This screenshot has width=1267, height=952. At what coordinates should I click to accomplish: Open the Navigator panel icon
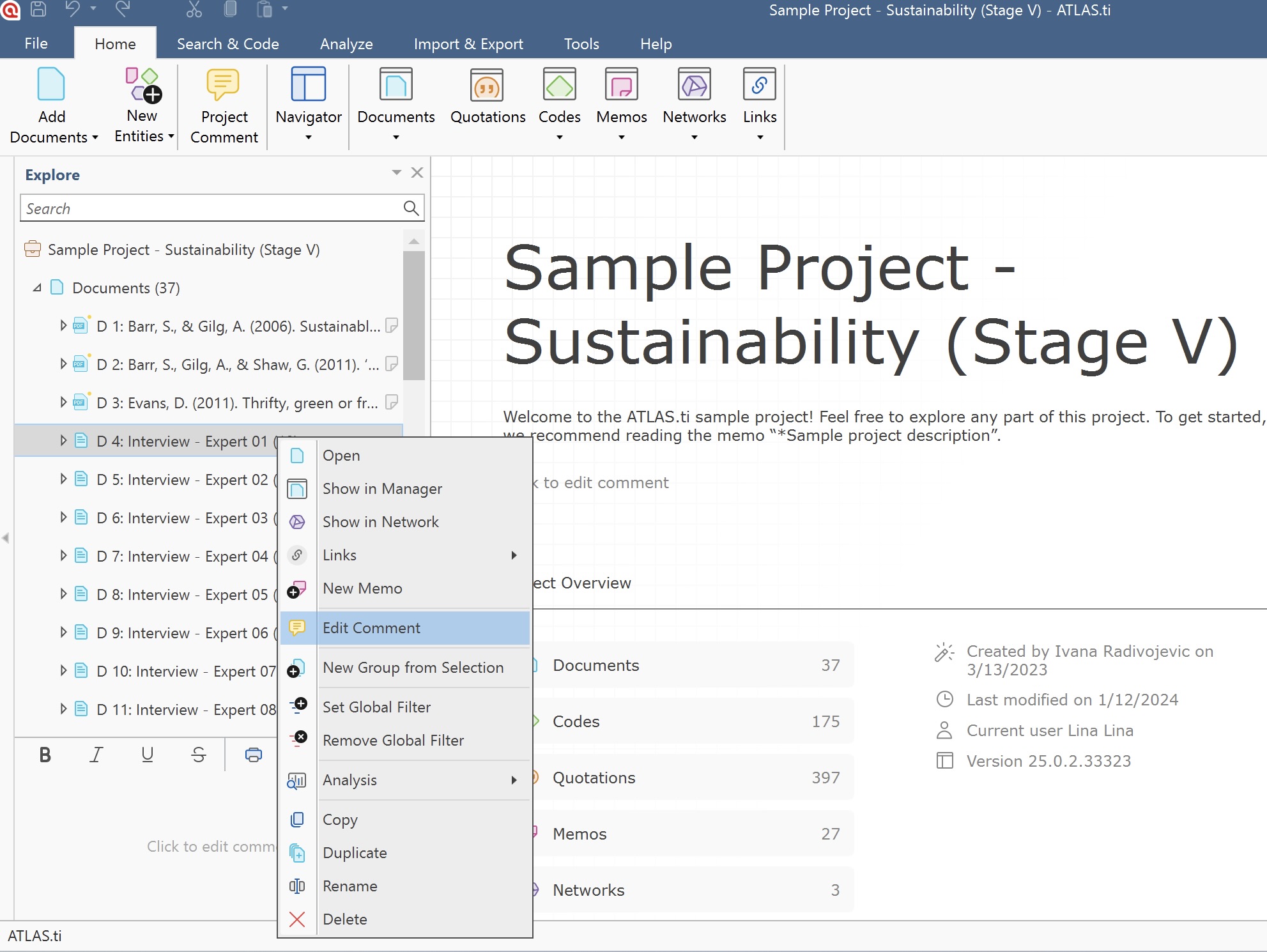pos(308,86)
